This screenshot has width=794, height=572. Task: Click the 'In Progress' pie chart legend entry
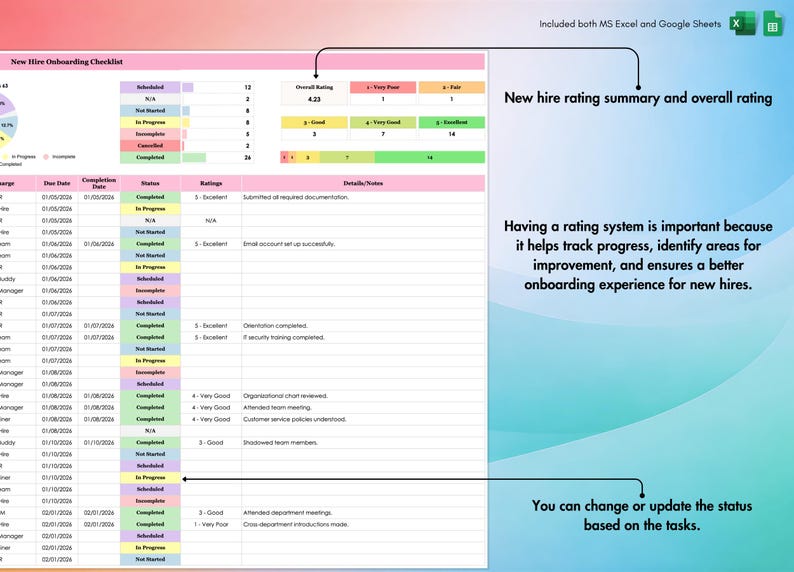pos(20,157)
